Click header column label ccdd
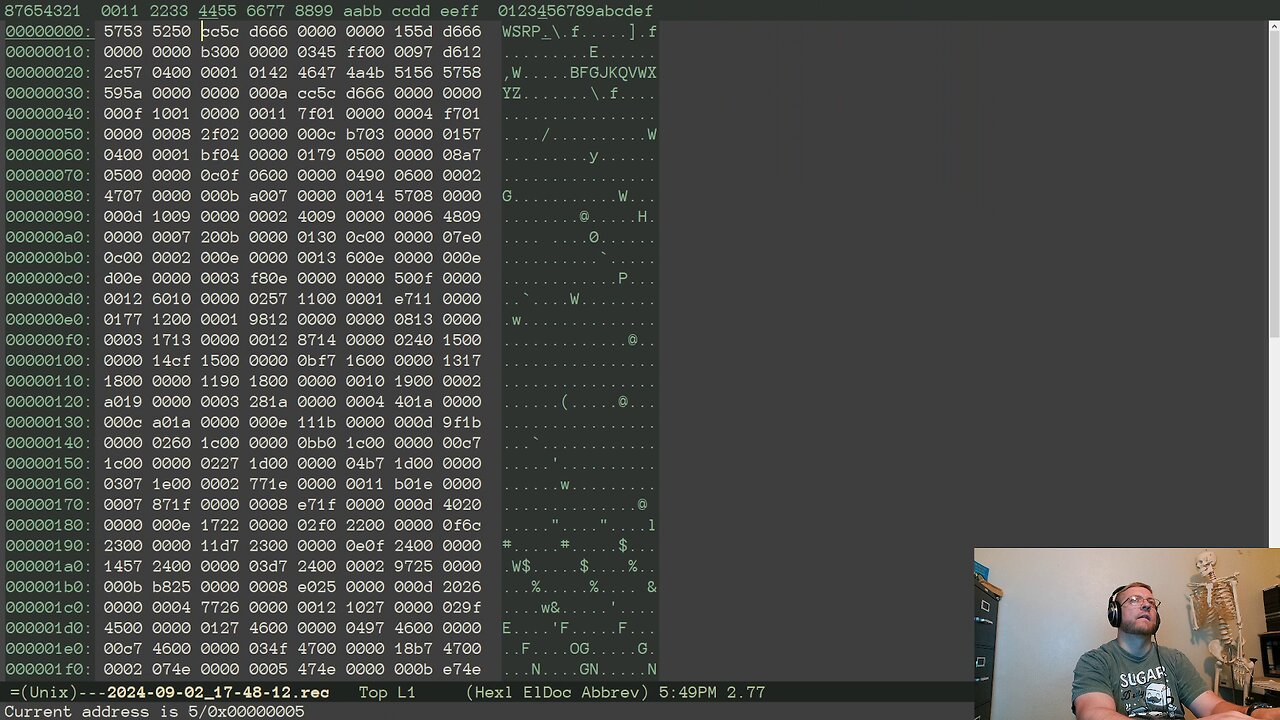1280x720 pixels. click(x=412, y=11)
